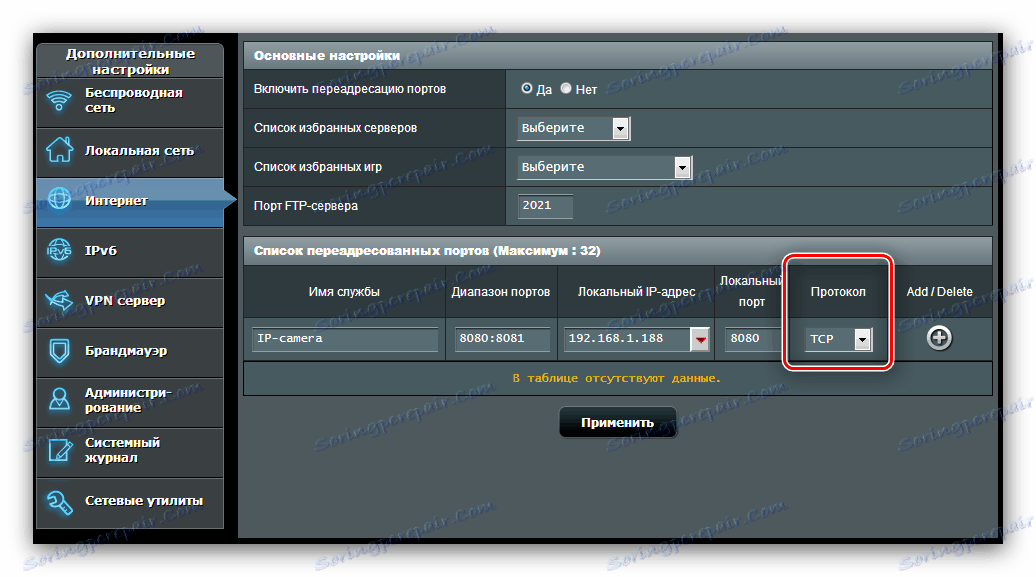1036x577 pixels.
Task: Click the IPv6 globe icon
Action: [x=59, y=250]
